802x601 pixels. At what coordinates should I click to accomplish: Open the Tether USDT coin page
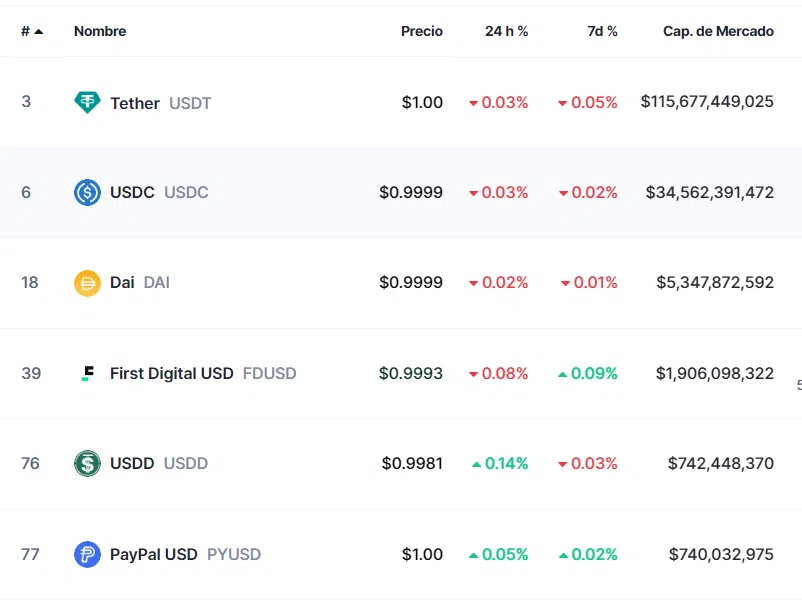161,103
